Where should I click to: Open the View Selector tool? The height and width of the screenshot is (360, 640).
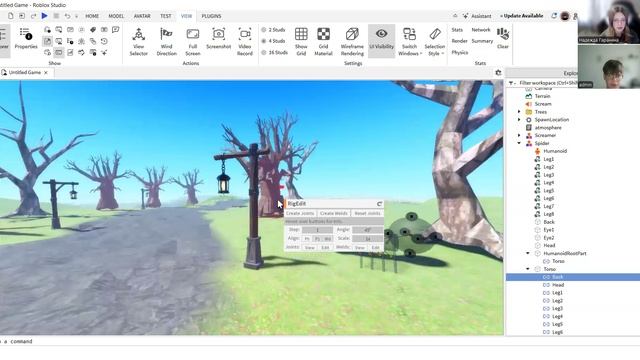click(138, 42)
